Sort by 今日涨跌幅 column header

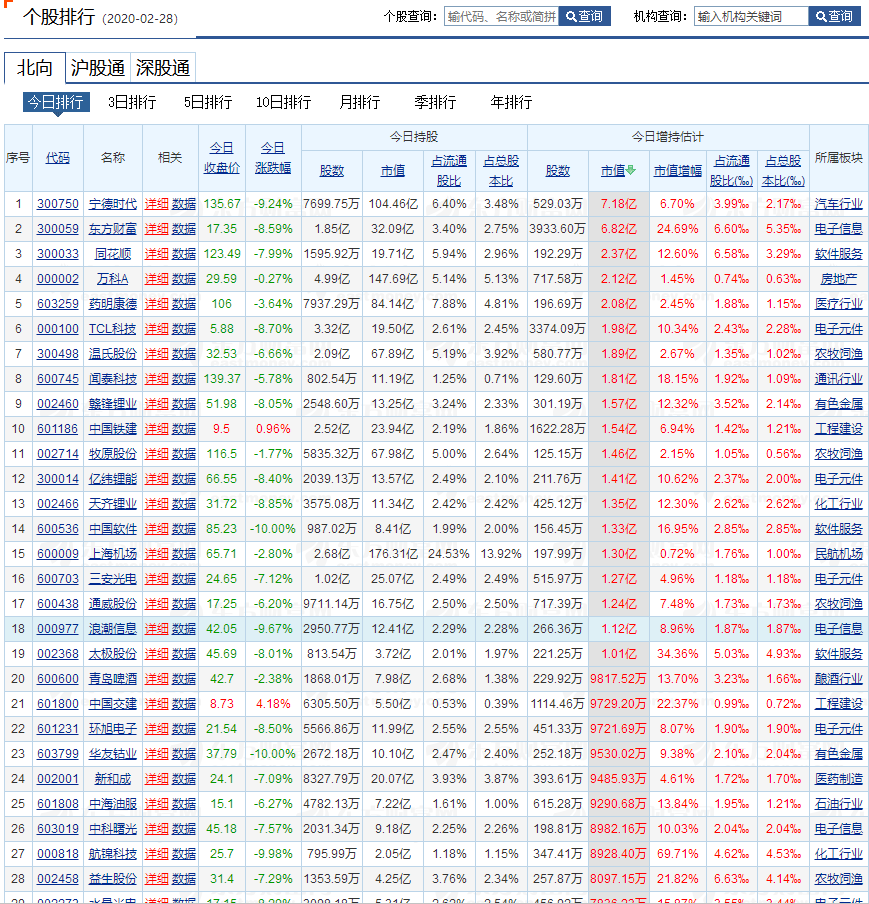273,158
